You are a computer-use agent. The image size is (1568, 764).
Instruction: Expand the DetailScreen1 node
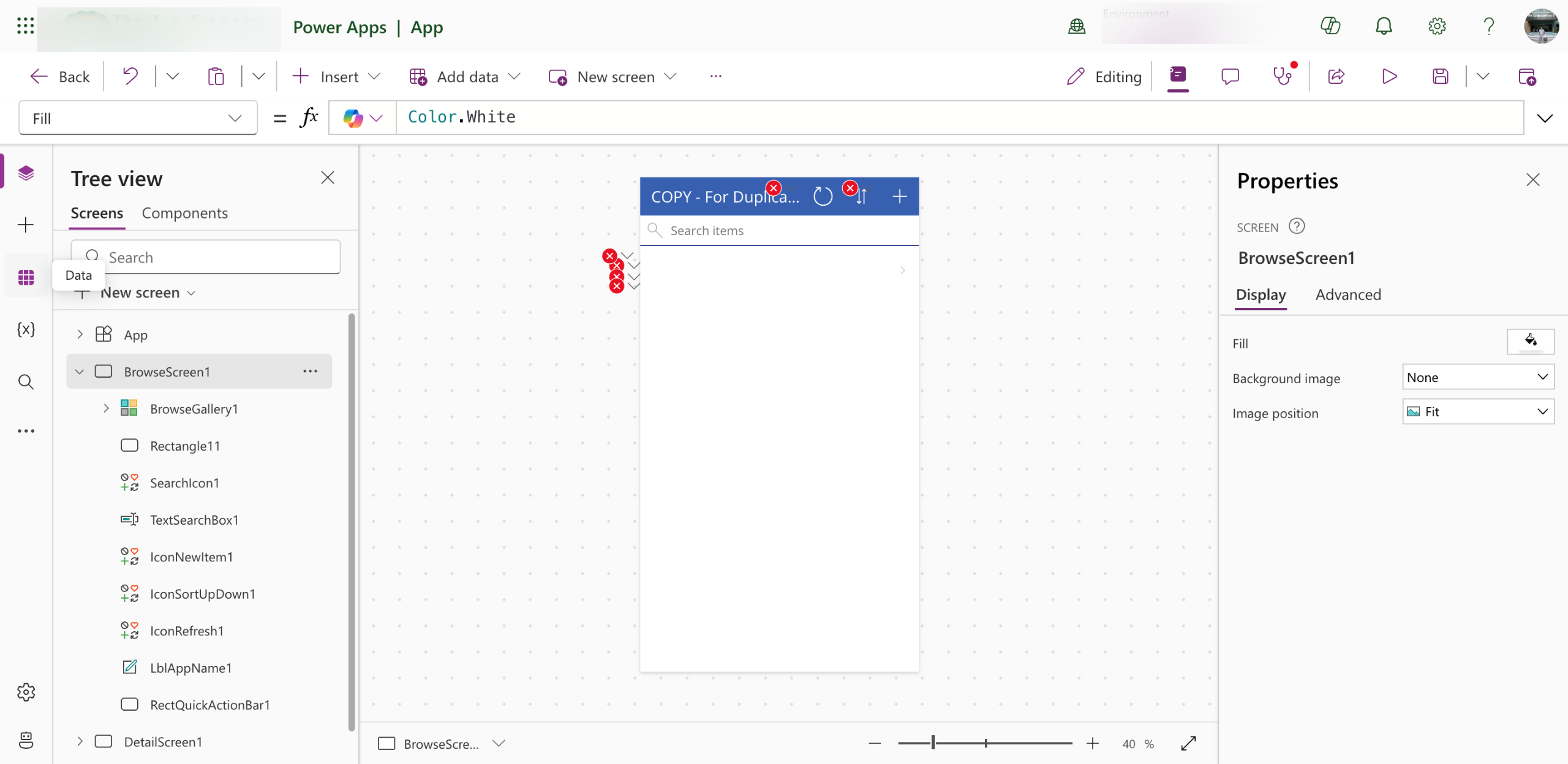point(80,741)
